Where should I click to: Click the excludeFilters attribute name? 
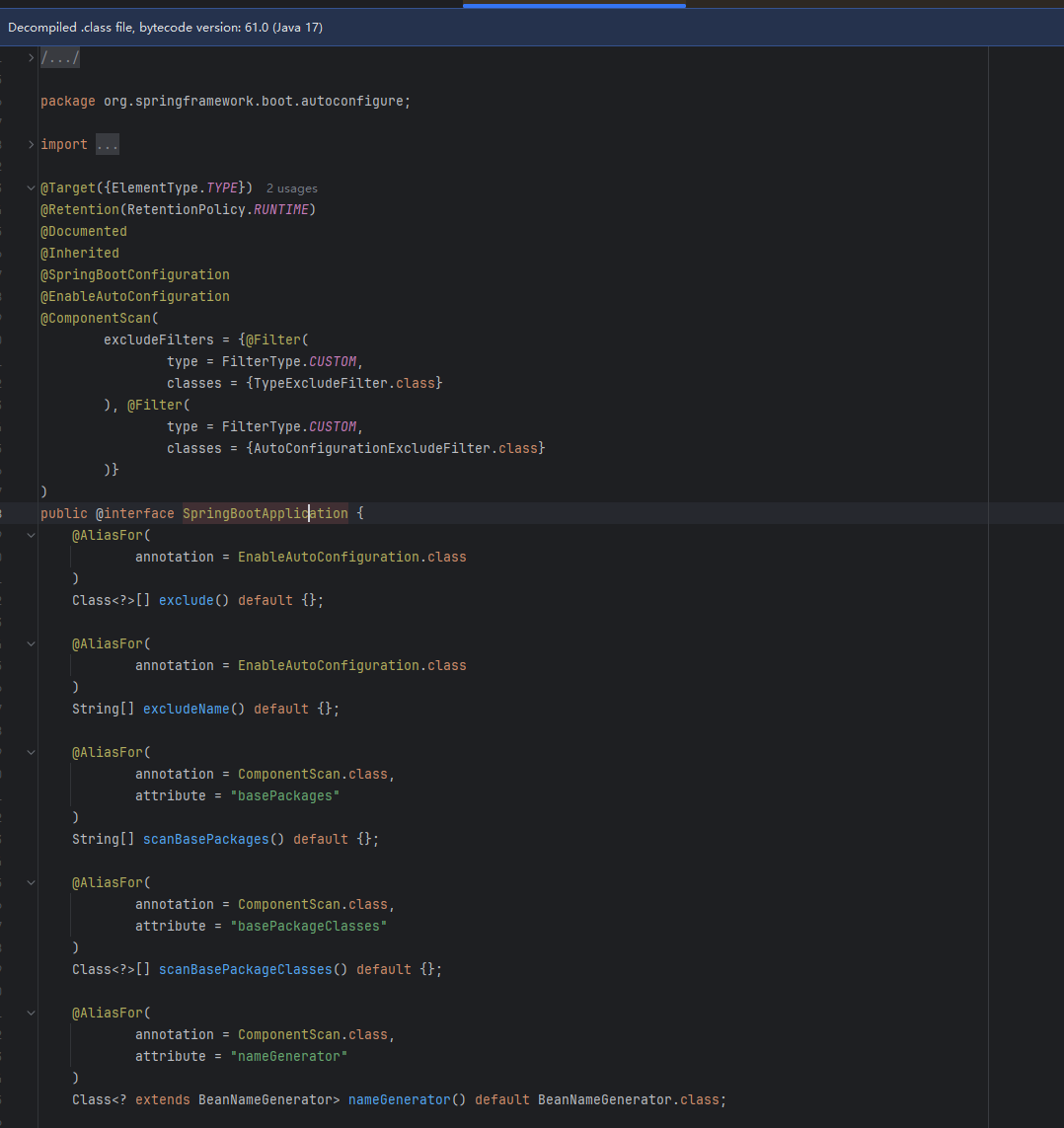(x=158, y=339)
